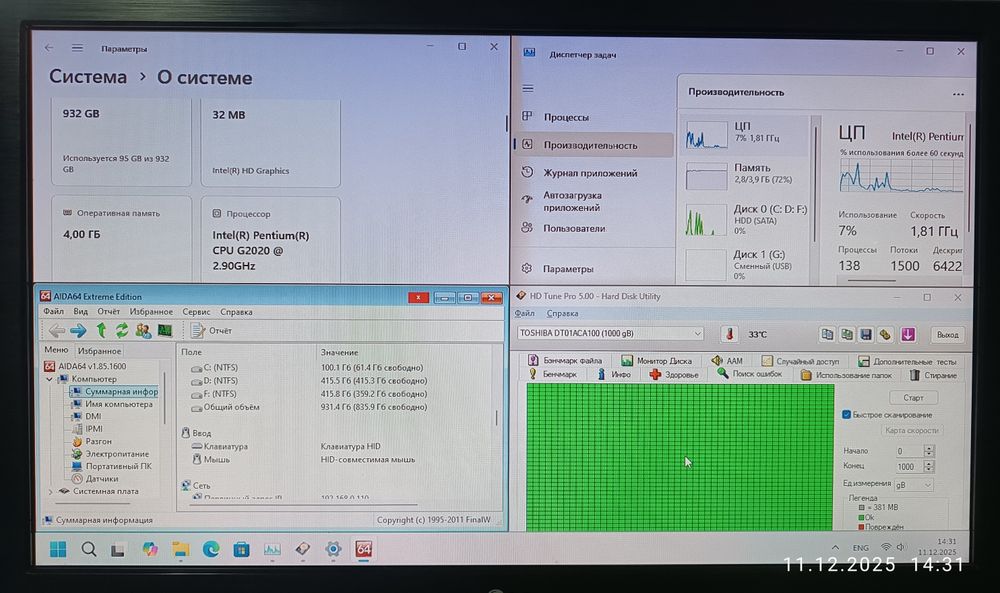Viewport: 1000px width, 593px height.
Task: Click HD Tune copy screenshot icon
Action: point(847,334)
